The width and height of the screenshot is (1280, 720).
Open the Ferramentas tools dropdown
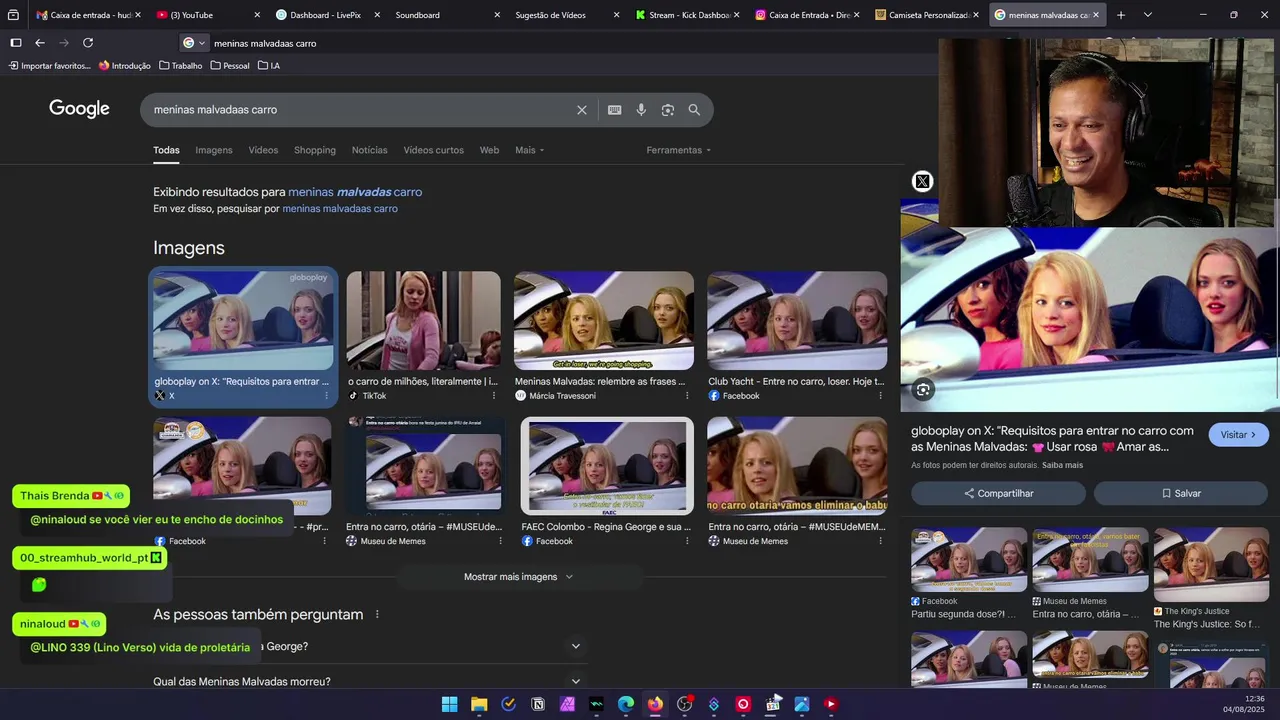tap(679, 150)
